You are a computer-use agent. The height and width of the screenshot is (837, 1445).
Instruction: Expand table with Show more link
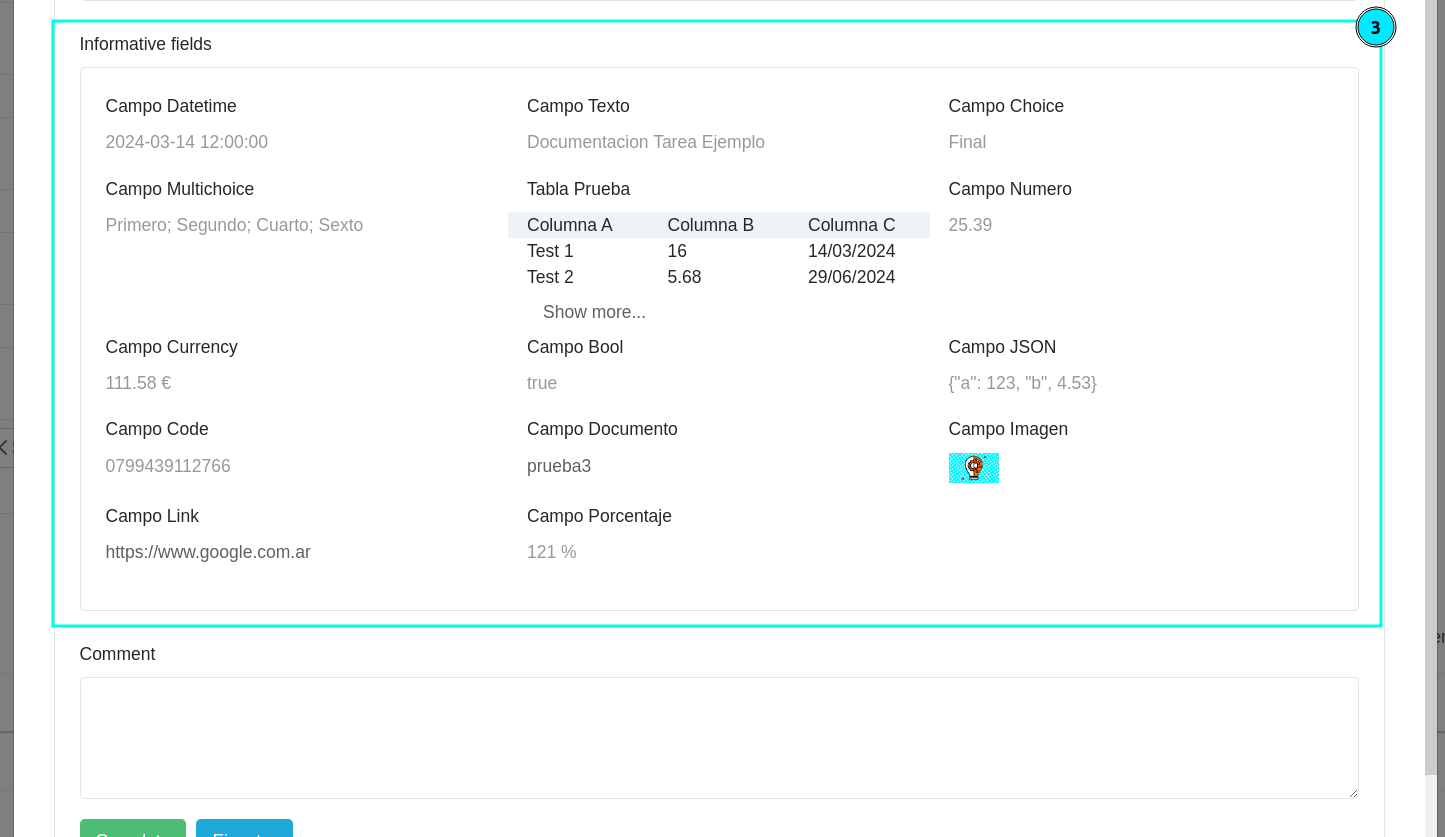click(x=594, y=312)
